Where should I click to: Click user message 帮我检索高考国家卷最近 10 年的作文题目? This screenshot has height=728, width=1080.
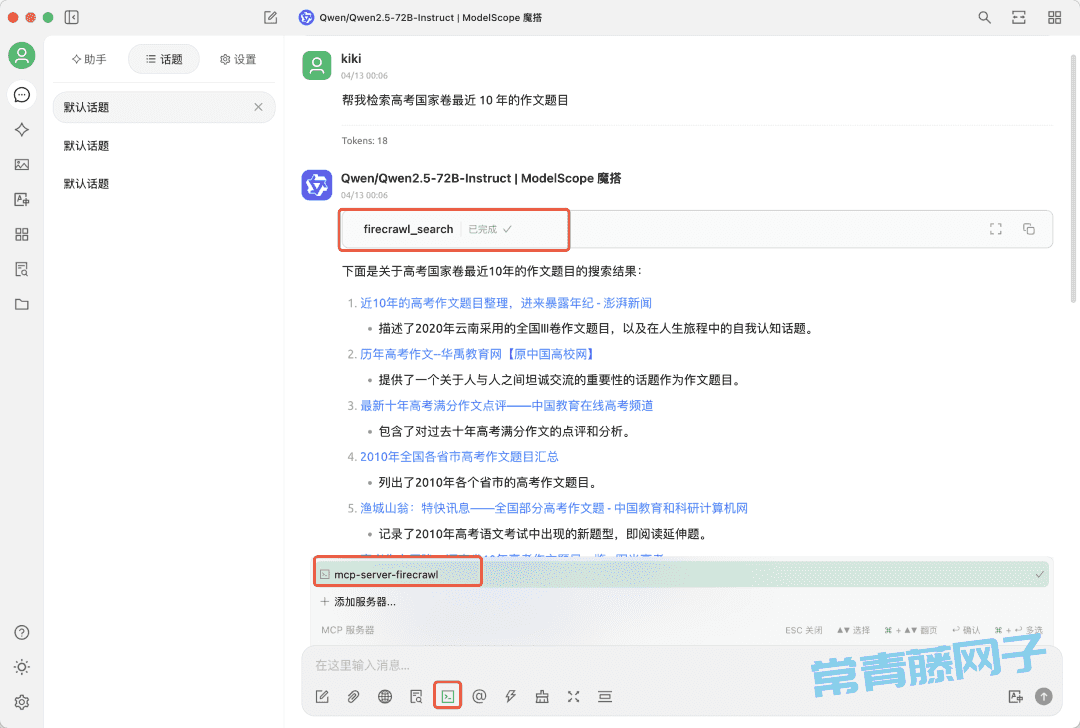coord(455,101)
